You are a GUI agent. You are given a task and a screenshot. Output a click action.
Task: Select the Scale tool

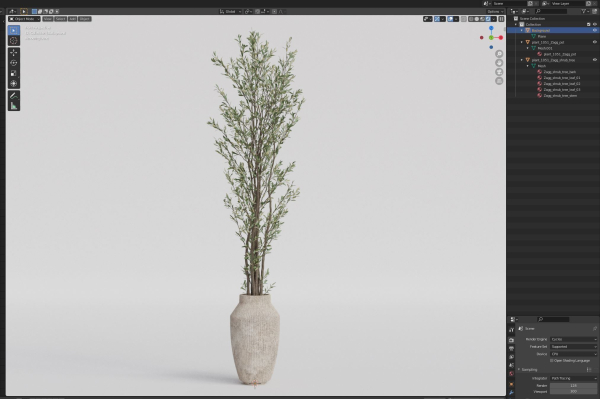coord(14,73)
